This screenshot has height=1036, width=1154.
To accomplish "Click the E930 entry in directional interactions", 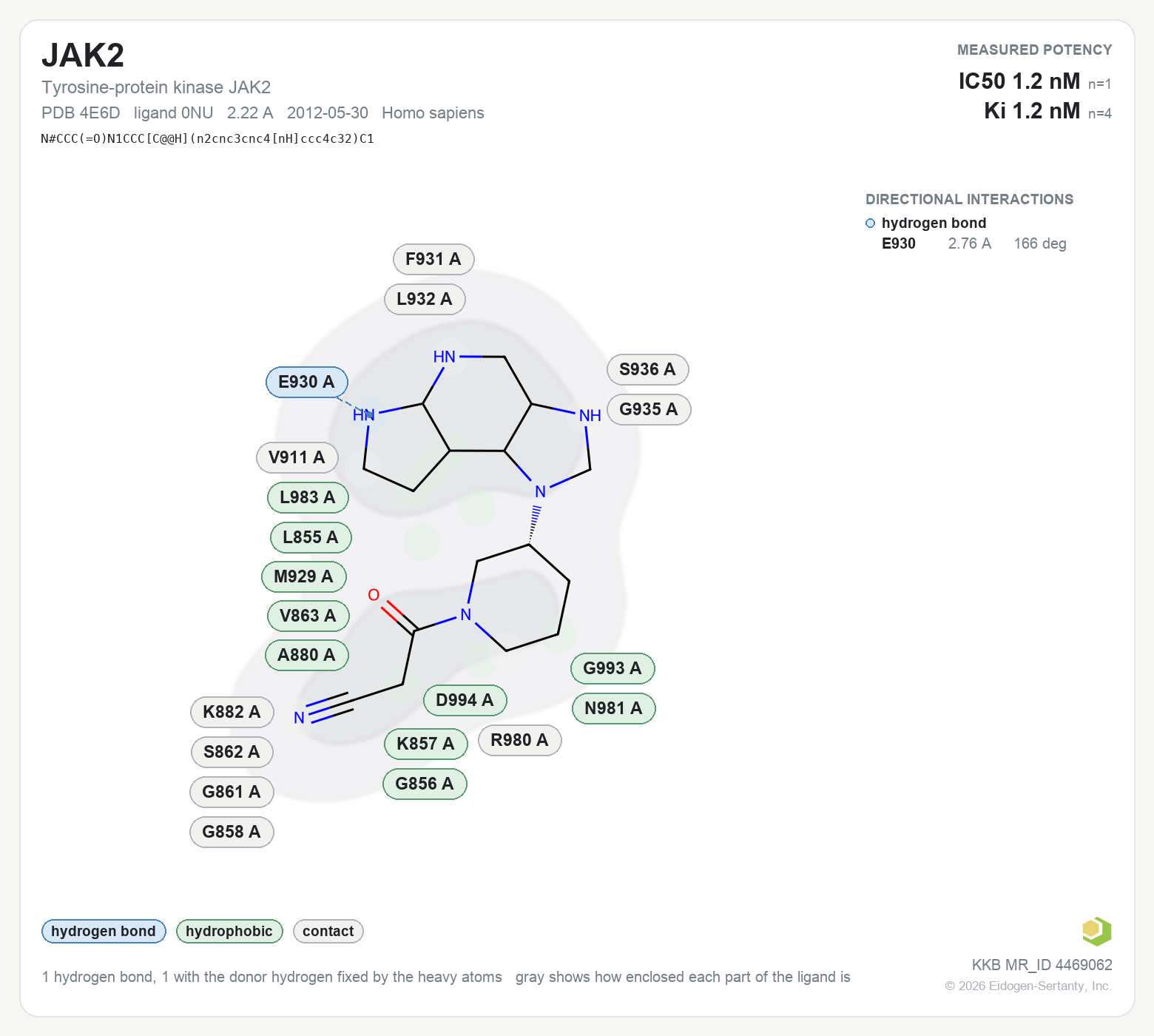I will (x=899, y=243).
